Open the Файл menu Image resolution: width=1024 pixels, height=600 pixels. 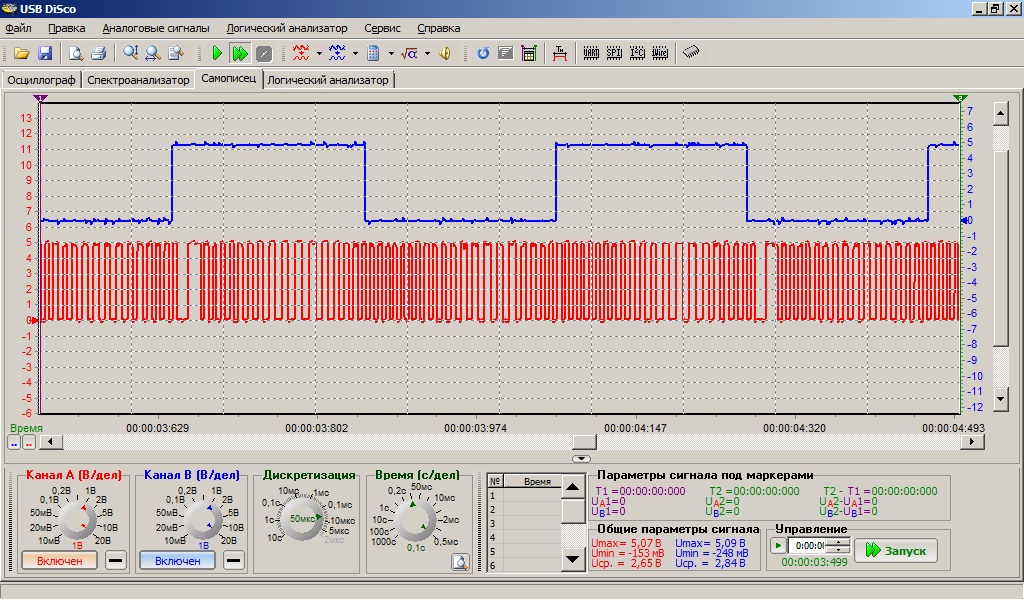[x=18, y=28]
